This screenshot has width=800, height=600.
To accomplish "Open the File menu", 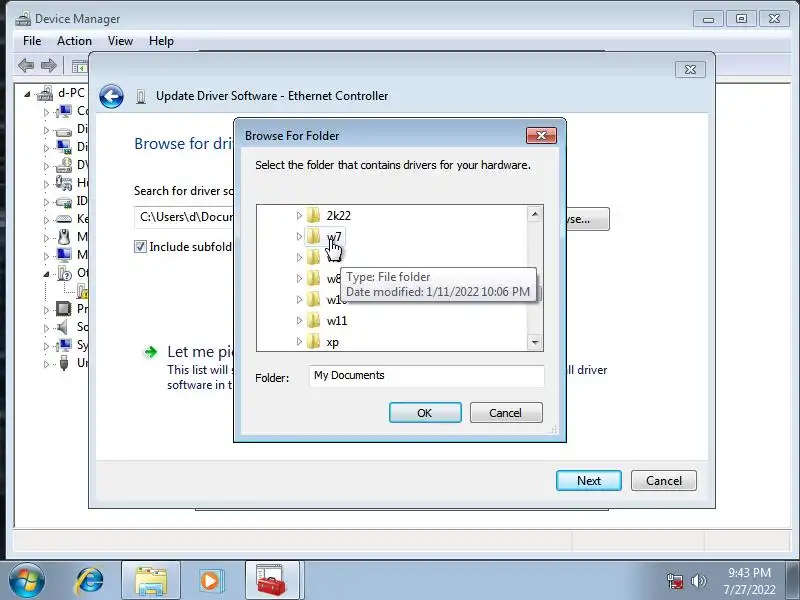I will coord(32,41).
